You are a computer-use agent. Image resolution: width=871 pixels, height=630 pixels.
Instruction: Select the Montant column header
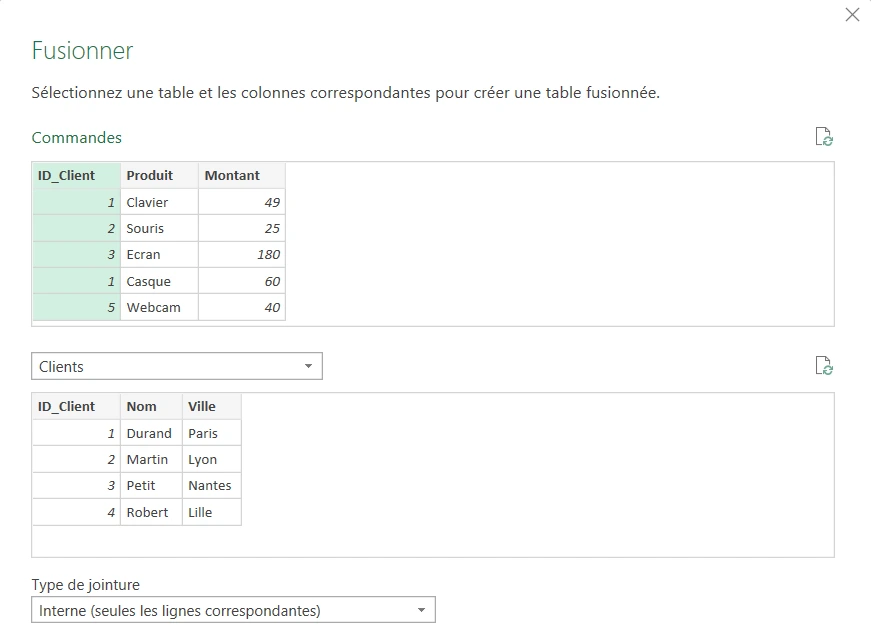[242, 176]
